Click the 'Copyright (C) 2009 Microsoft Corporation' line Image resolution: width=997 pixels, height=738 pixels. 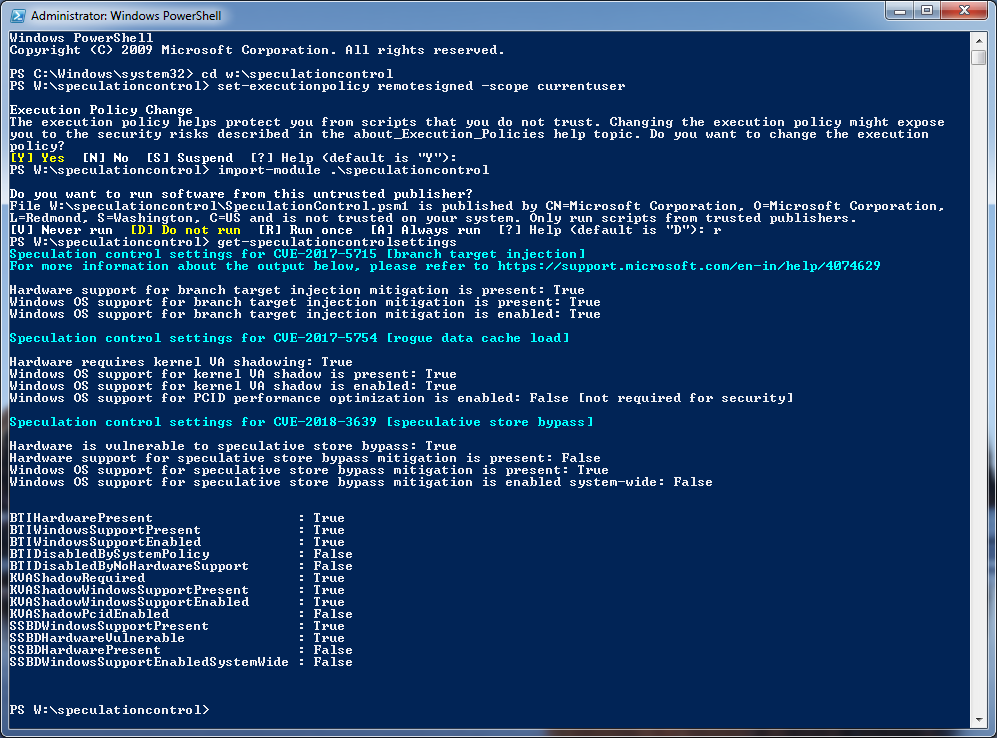[x=257, y=50]
